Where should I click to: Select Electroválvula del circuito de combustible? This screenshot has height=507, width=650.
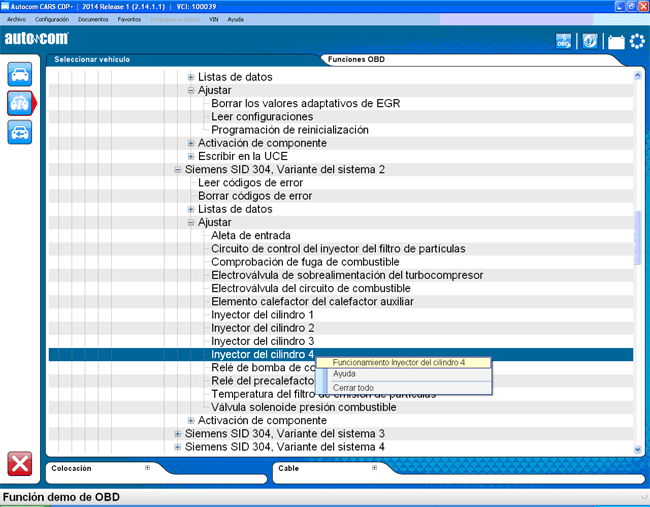tap(311, 289)
